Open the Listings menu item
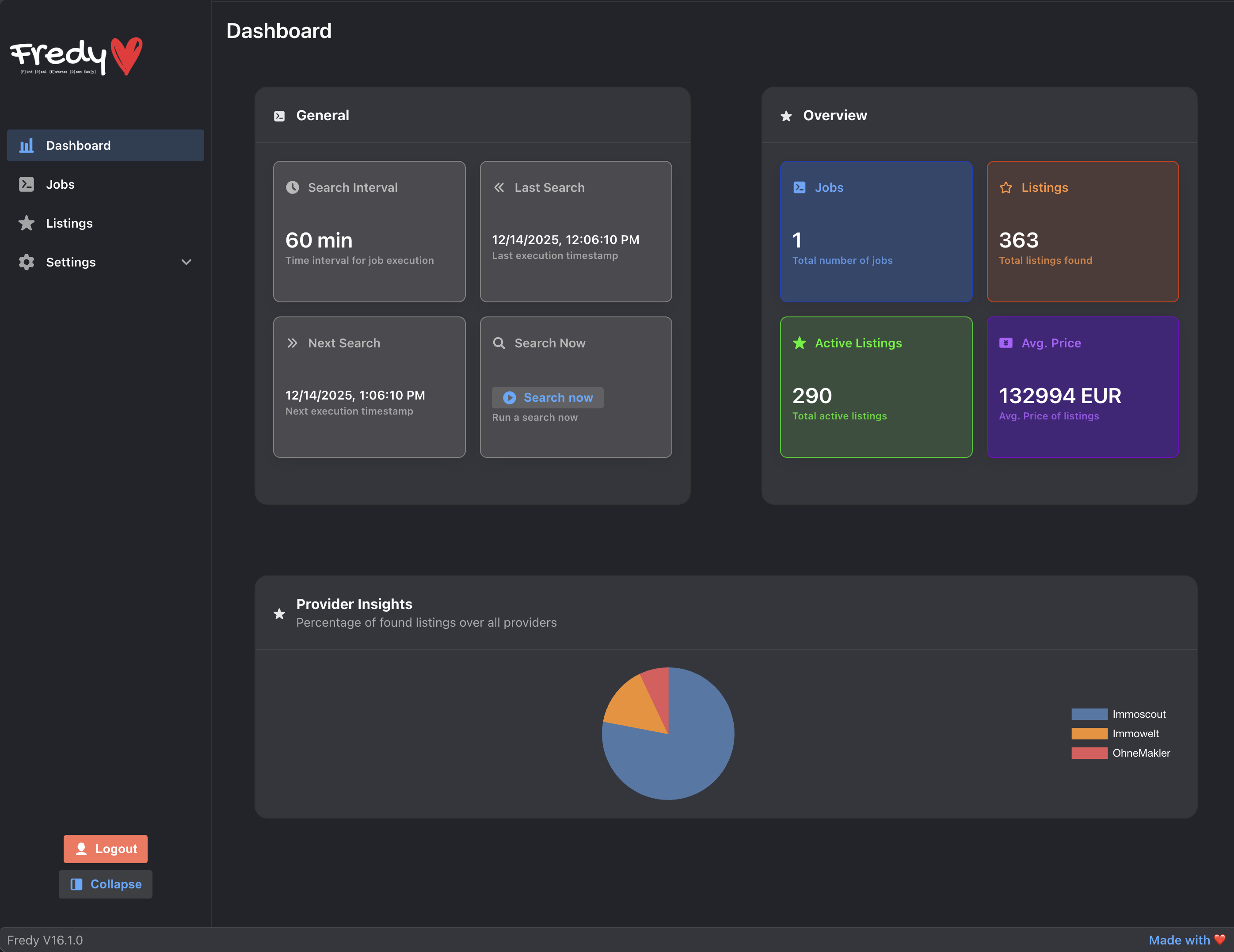 [x=106, y=223]
